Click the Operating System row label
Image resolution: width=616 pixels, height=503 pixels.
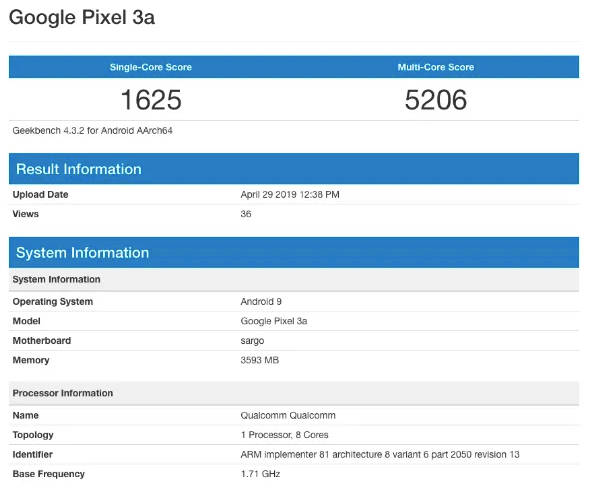point(52,301)
